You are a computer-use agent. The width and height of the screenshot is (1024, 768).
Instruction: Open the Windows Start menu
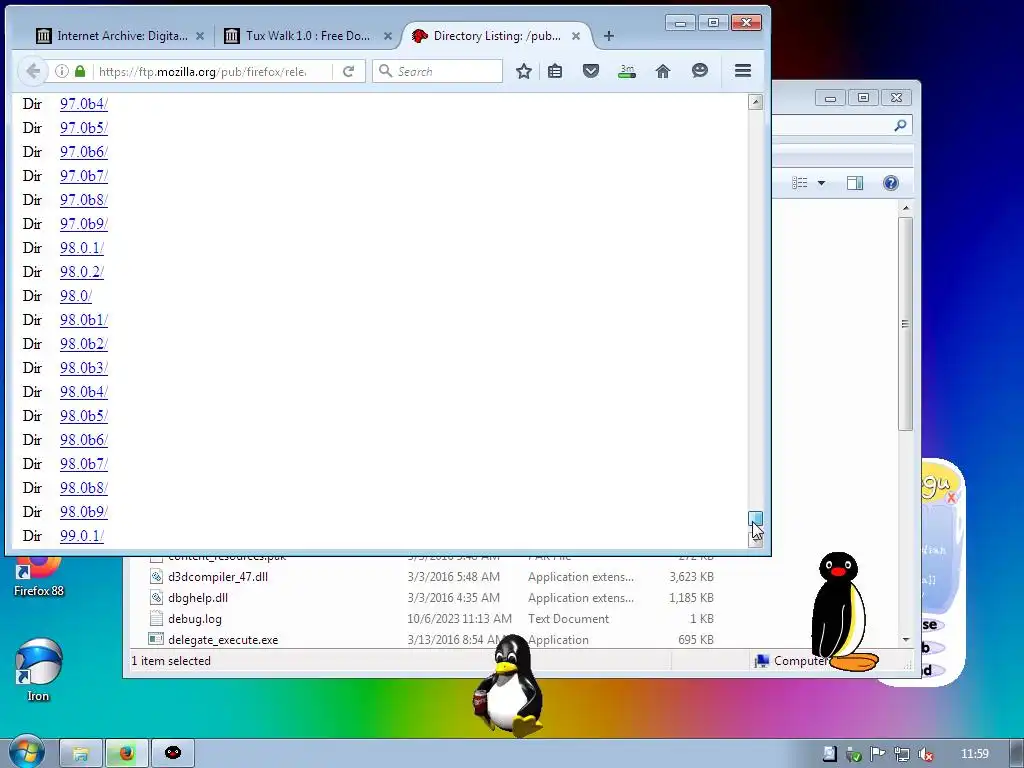pyautogui.click(x=26, y=752)
